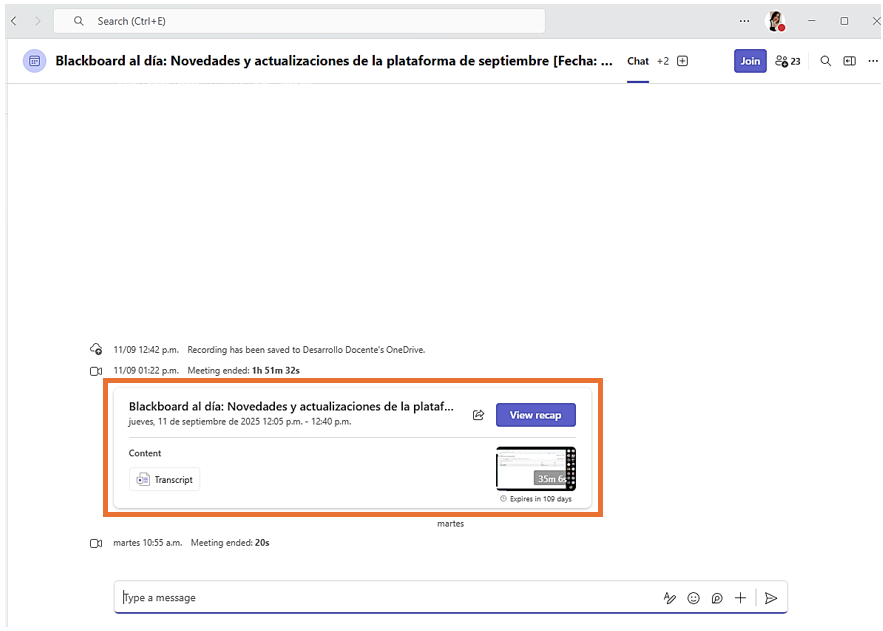Play the 35m recording thumbnail

[x=536, y=469]
